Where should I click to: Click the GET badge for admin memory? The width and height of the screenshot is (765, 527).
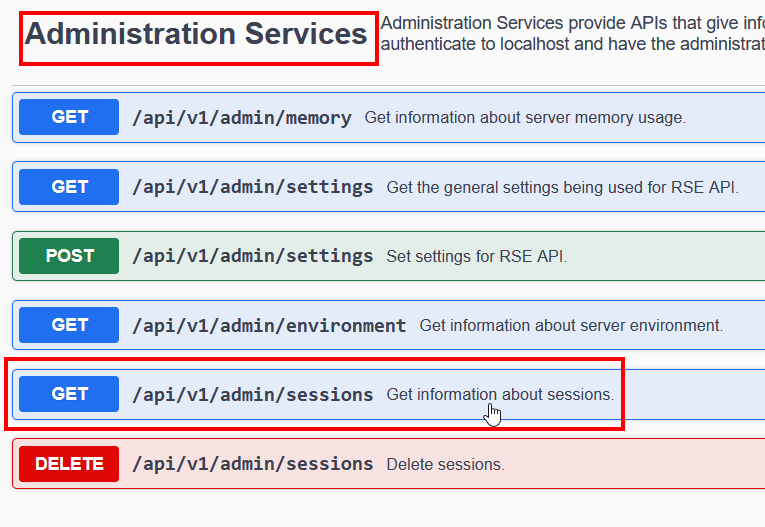tap(69, 117)
